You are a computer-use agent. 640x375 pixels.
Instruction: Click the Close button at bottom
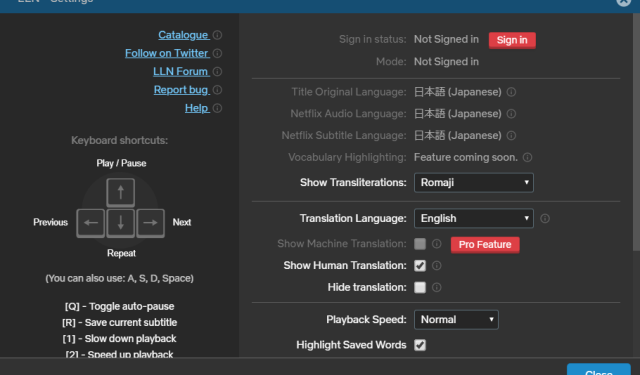tap(598, 370)
